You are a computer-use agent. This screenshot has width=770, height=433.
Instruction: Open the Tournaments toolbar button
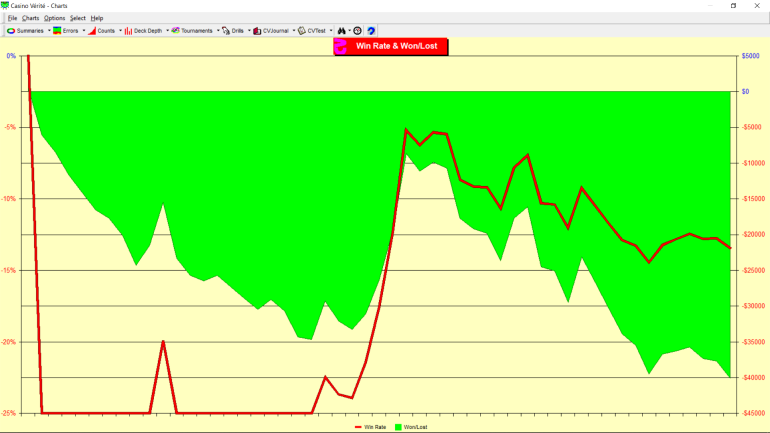(176, 31)
